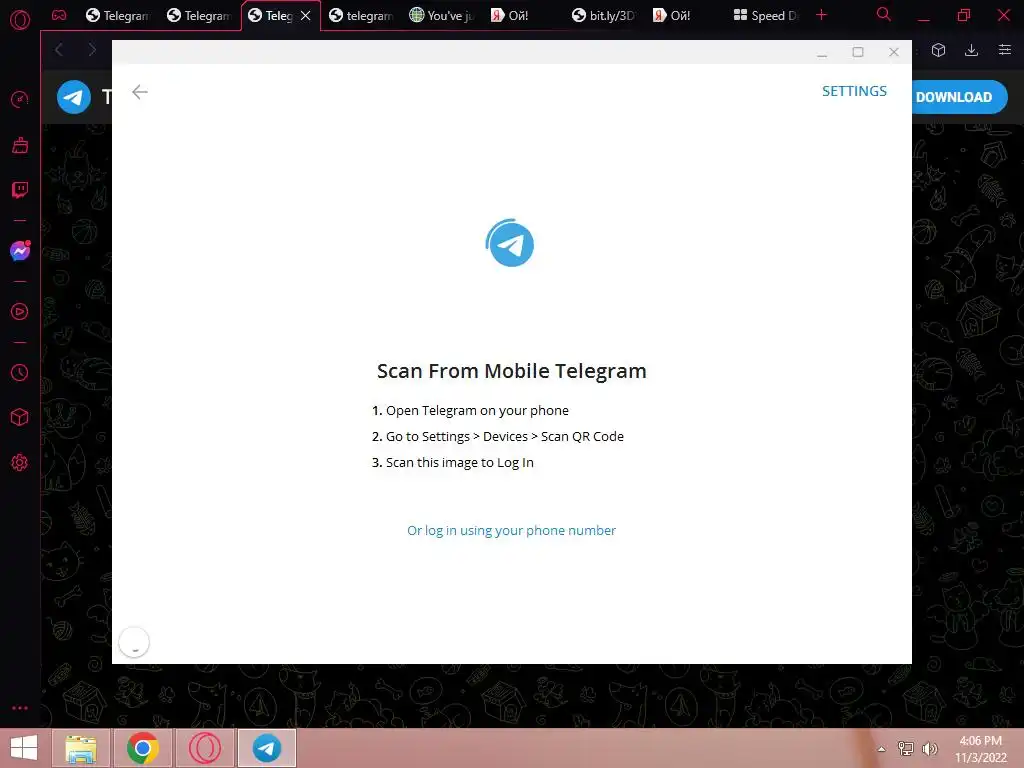This screenshot has width=1024, height=768.
Task: Switch to the second Ой! tab beside Speed Dial
Action: click(x=685, y=16)
